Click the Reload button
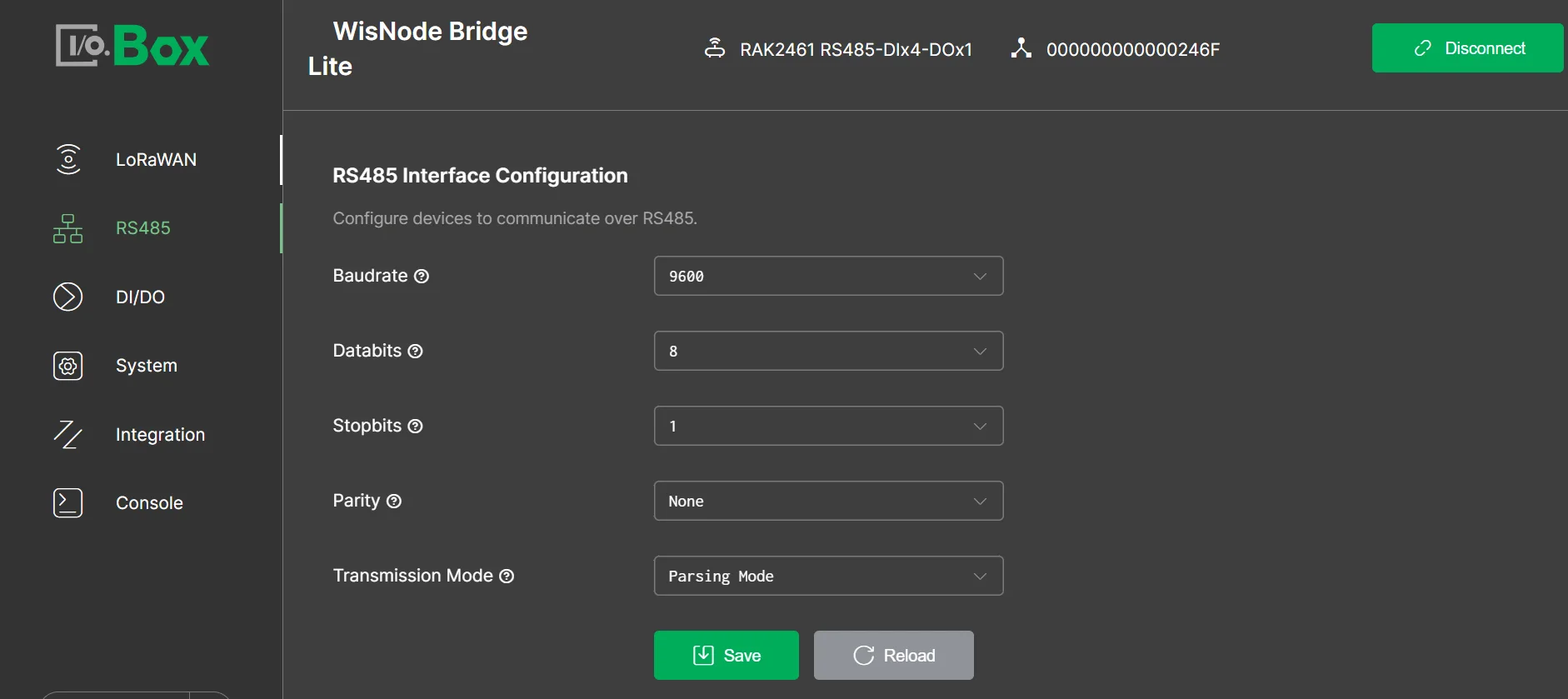The width and height of the screenshot is (1568, 699). [894, 656]
